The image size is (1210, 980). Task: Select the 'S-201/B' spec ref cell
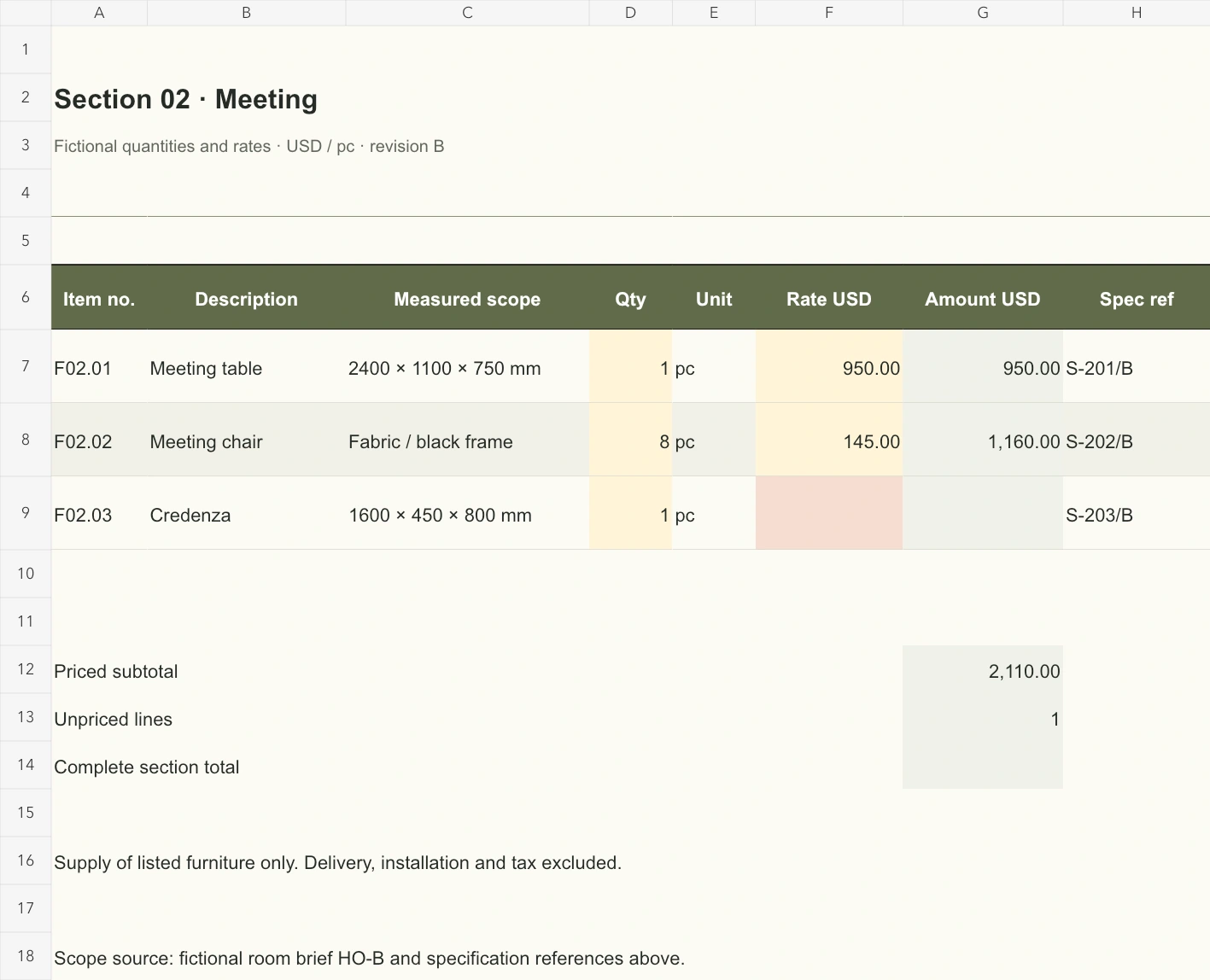tap(1137, 367)
